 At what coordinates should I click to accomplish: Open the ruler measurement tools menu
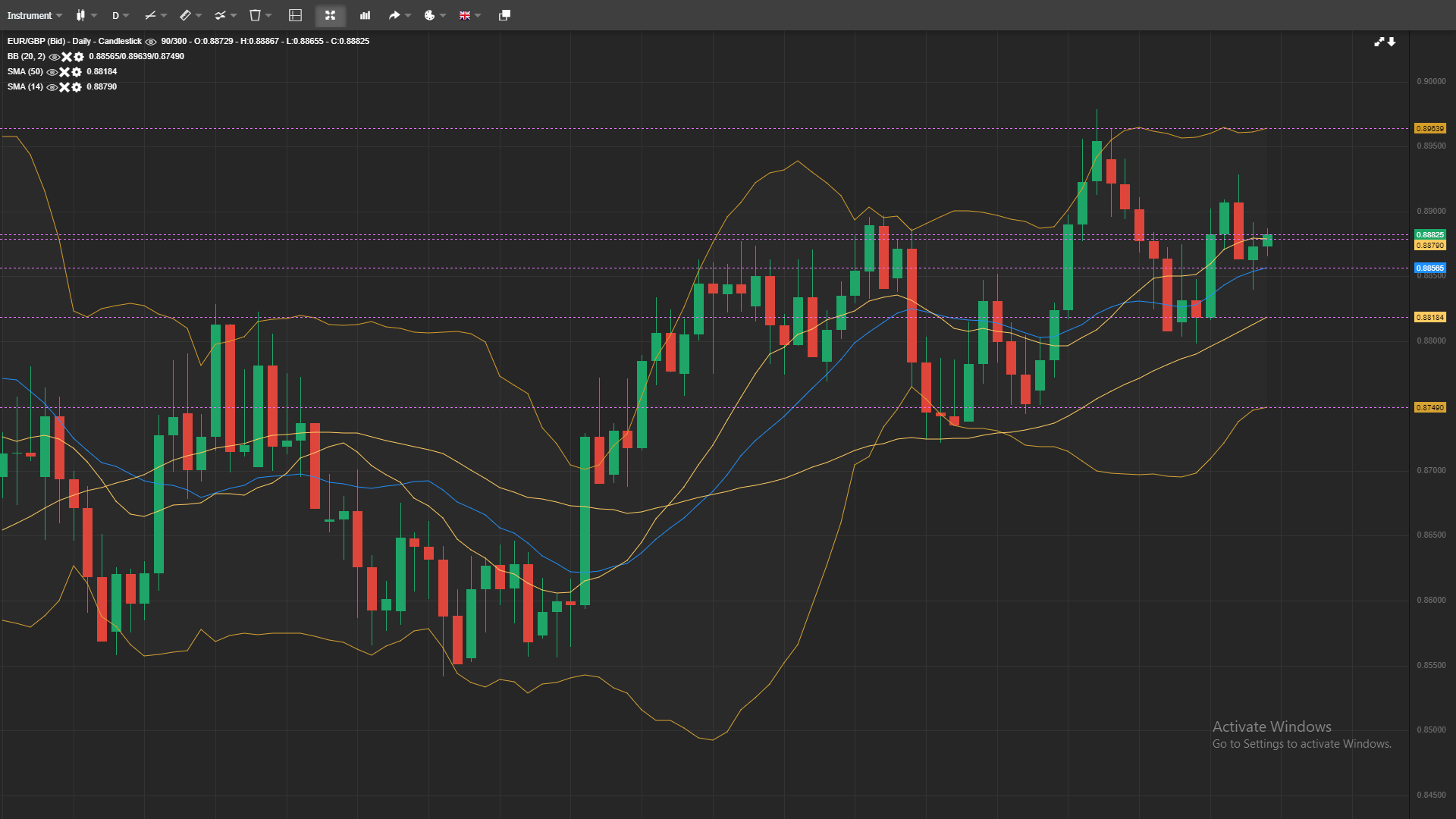click(x=190, y=15)
